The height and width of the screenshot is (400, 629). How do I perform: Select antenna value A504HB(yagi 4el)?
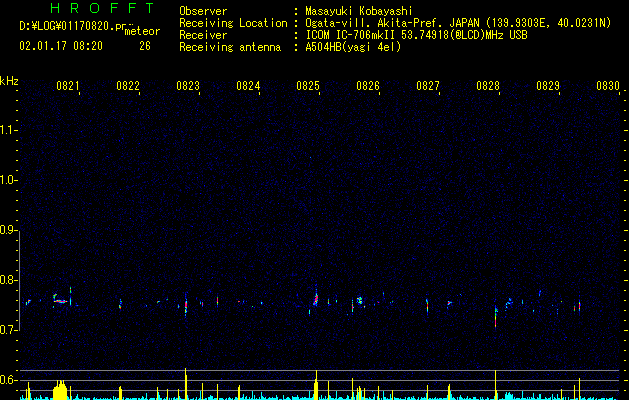353,47
